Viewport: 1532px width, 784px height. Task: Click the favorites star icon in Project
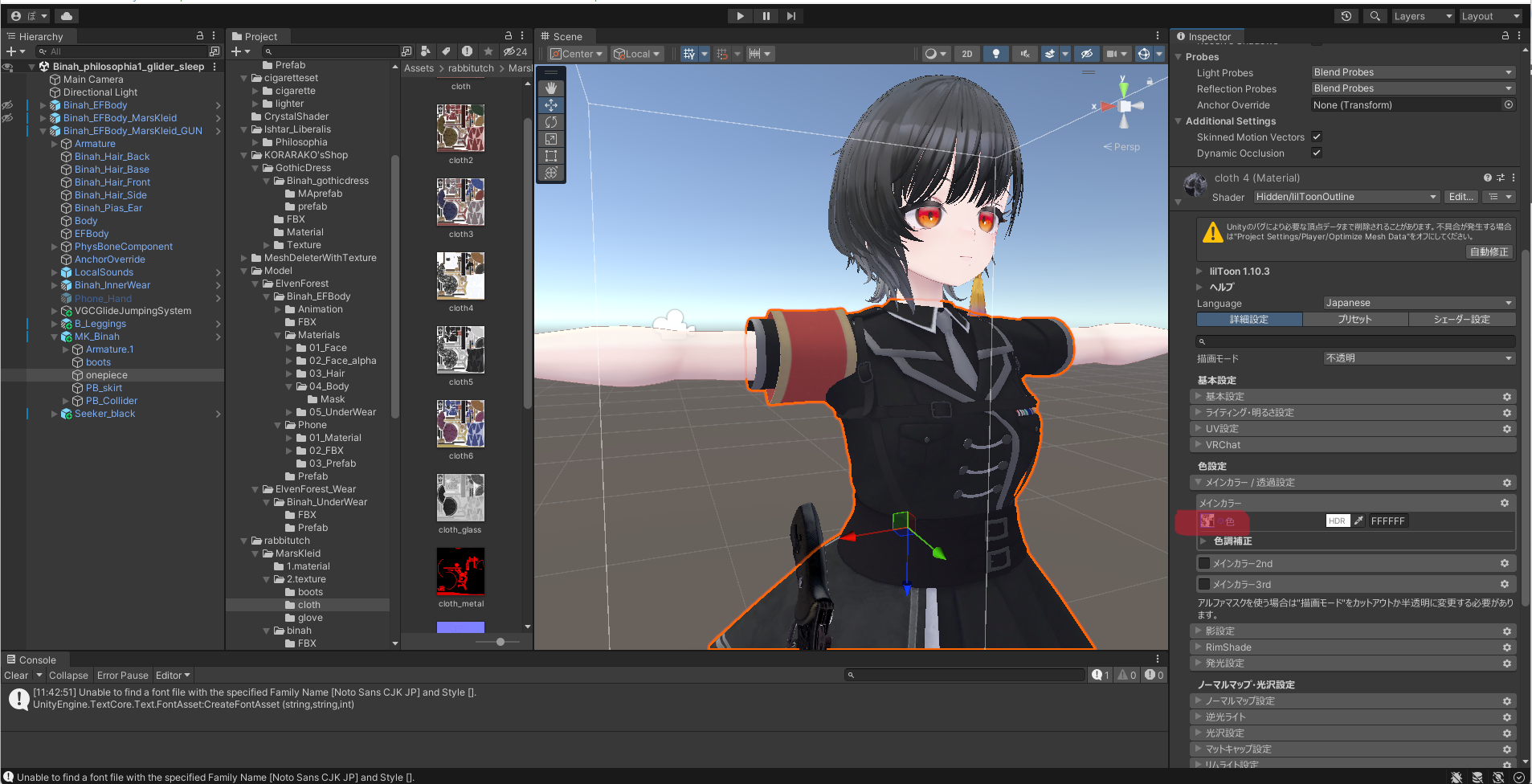[488, 51]
